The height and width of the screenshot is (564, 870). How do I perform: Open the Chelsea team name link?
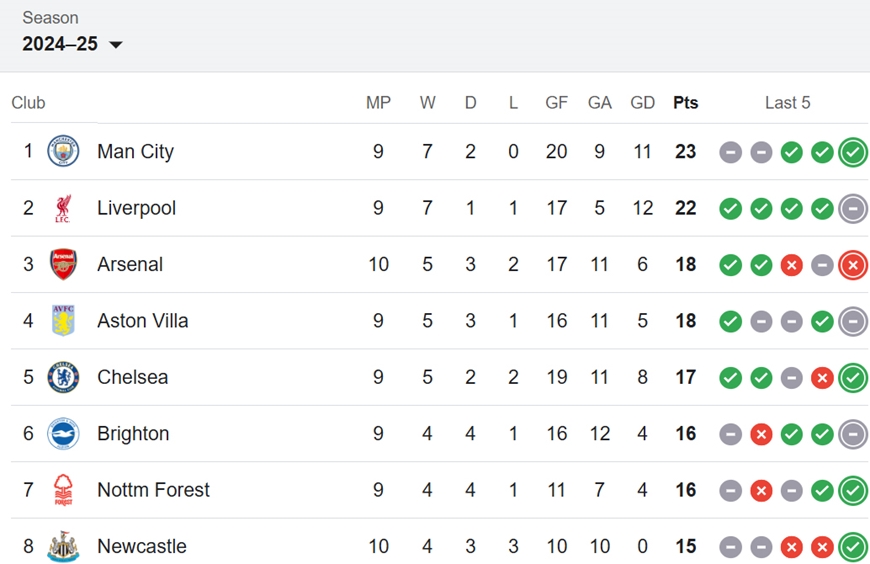click(133, 377)
